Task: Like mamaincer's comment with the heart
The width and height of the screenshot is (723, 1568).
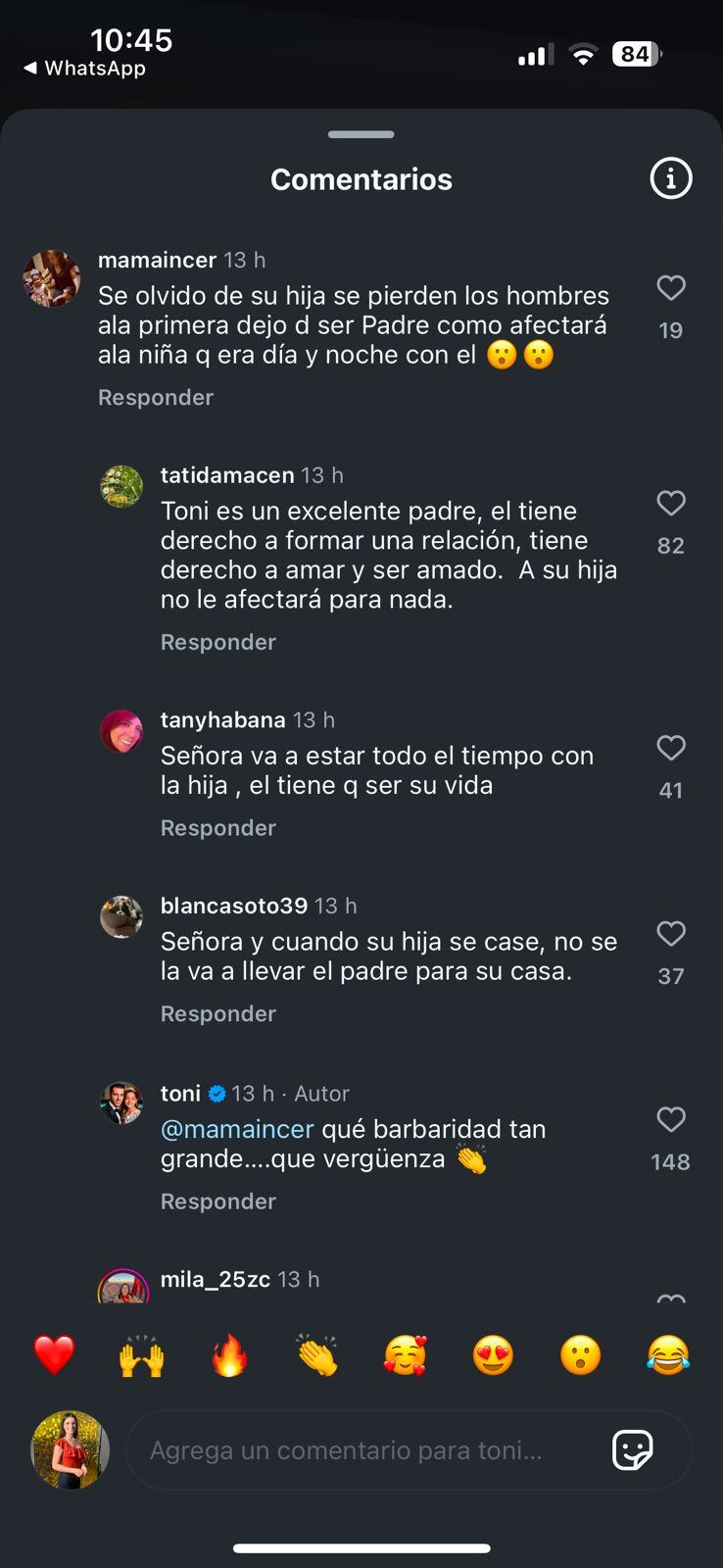Action: pyautogui.click(x=671, y=288)
